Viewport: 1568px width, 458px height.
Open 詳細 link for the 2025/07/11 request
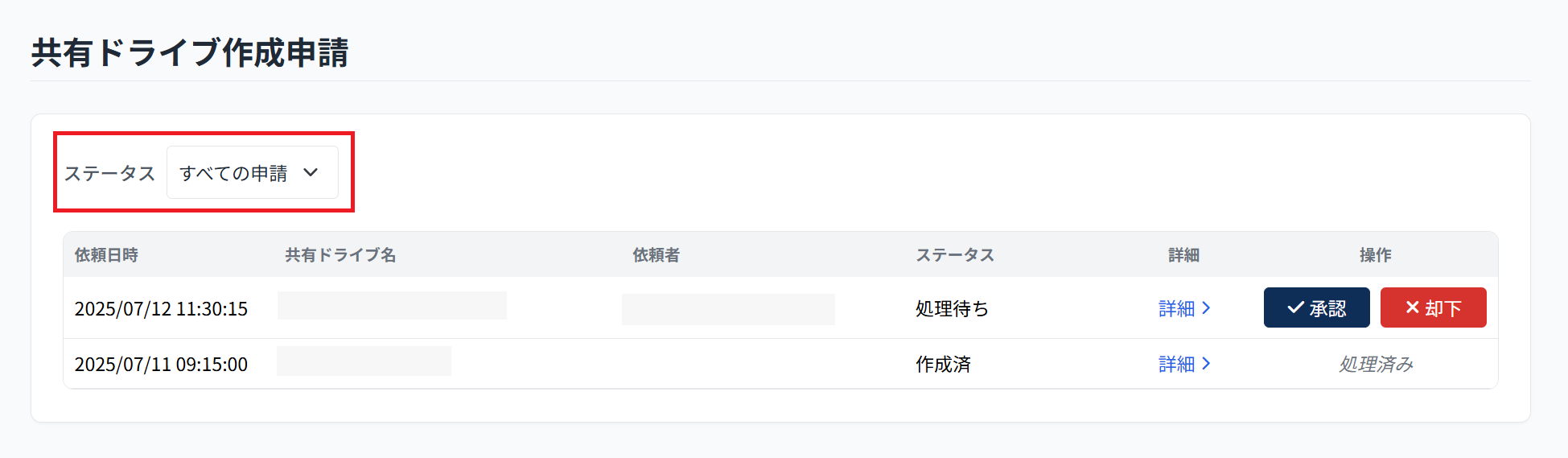pos(1177,364)
